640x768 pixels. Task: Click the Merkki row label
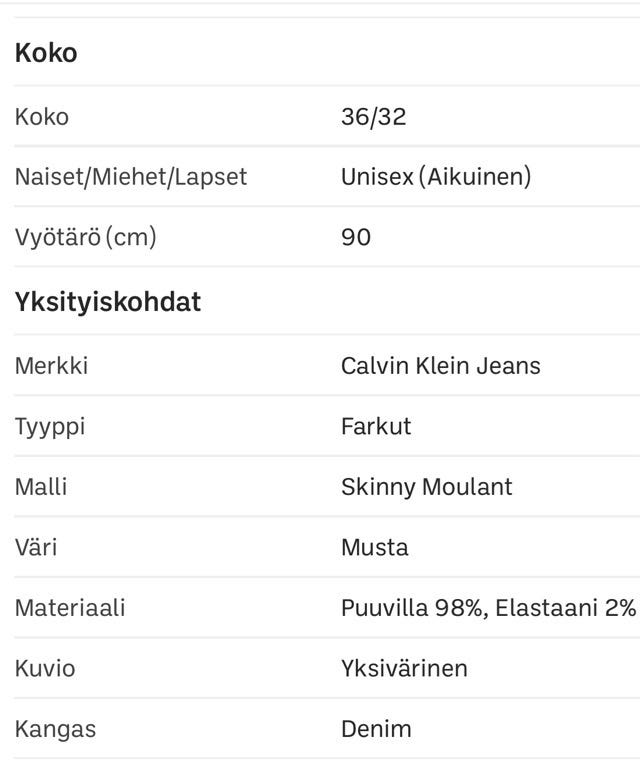(52, 366)
